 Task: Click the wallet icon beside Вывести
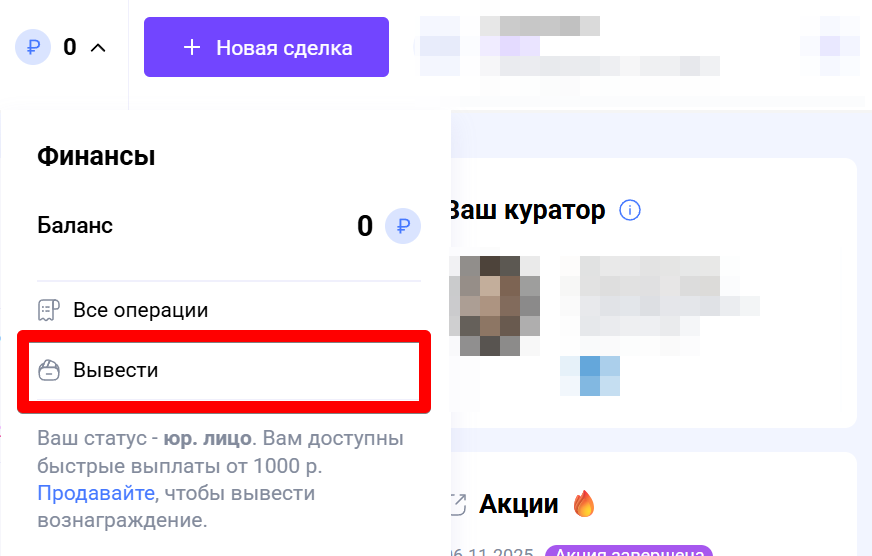coord(48,370)
